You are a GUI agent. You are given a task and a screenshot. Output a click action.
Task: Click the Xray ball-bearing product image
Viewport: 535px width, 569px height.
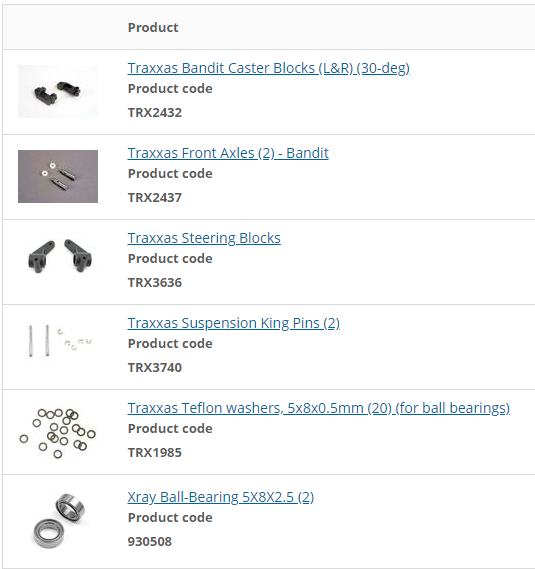click(x=58, y=520)
